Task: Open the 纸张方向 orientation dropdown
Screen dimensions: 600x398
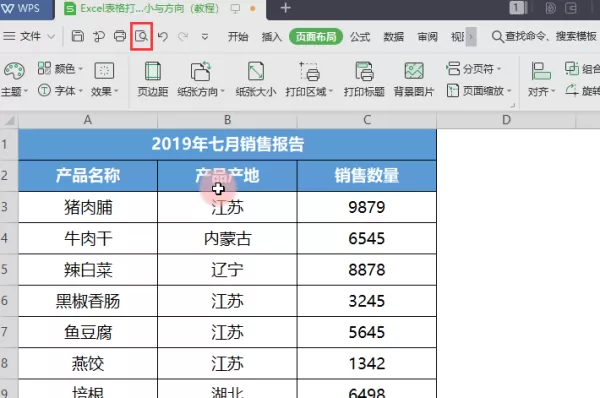Action: click(201, 79)
